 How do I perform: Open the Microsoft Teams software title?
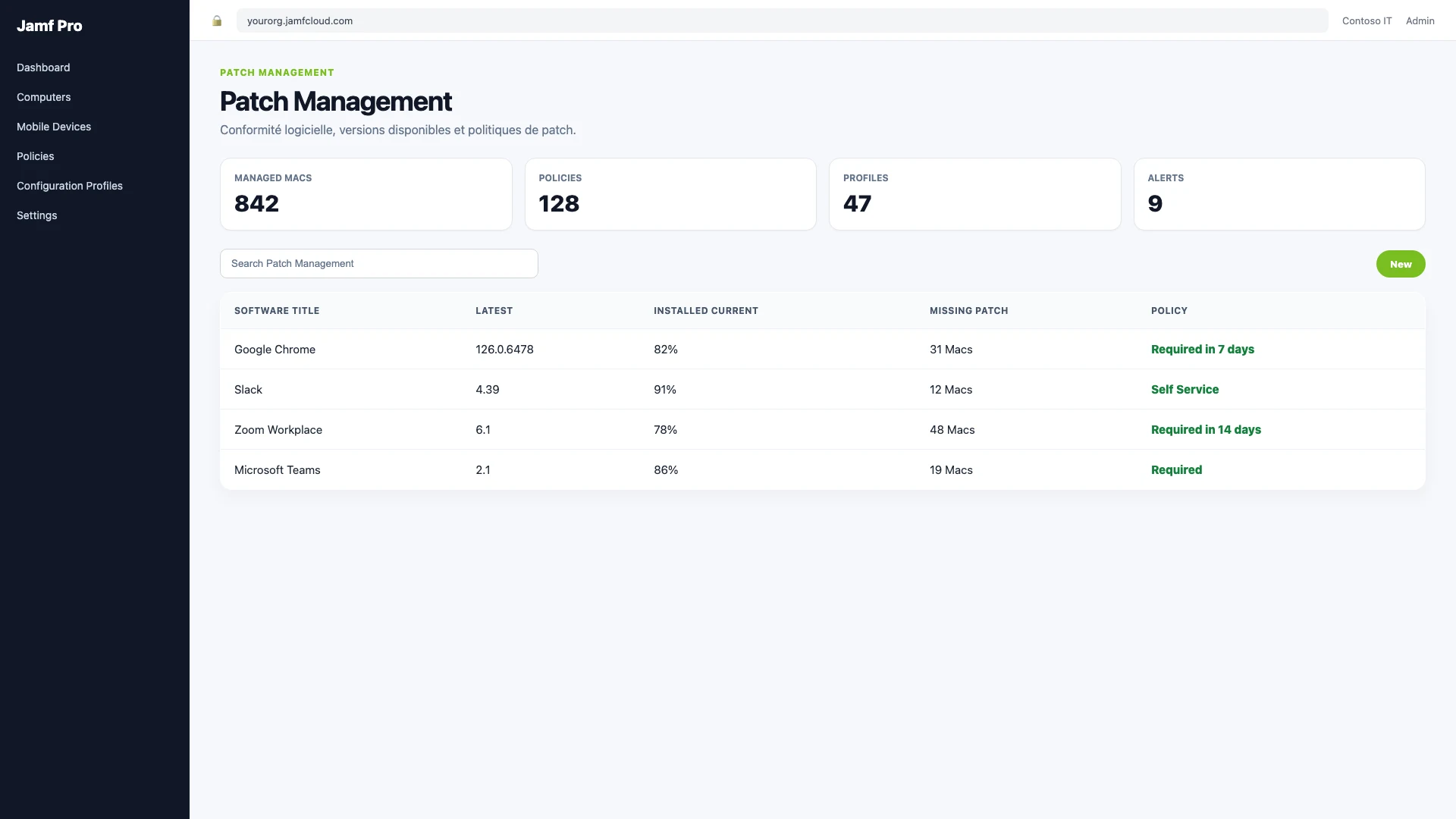[277, 470]
